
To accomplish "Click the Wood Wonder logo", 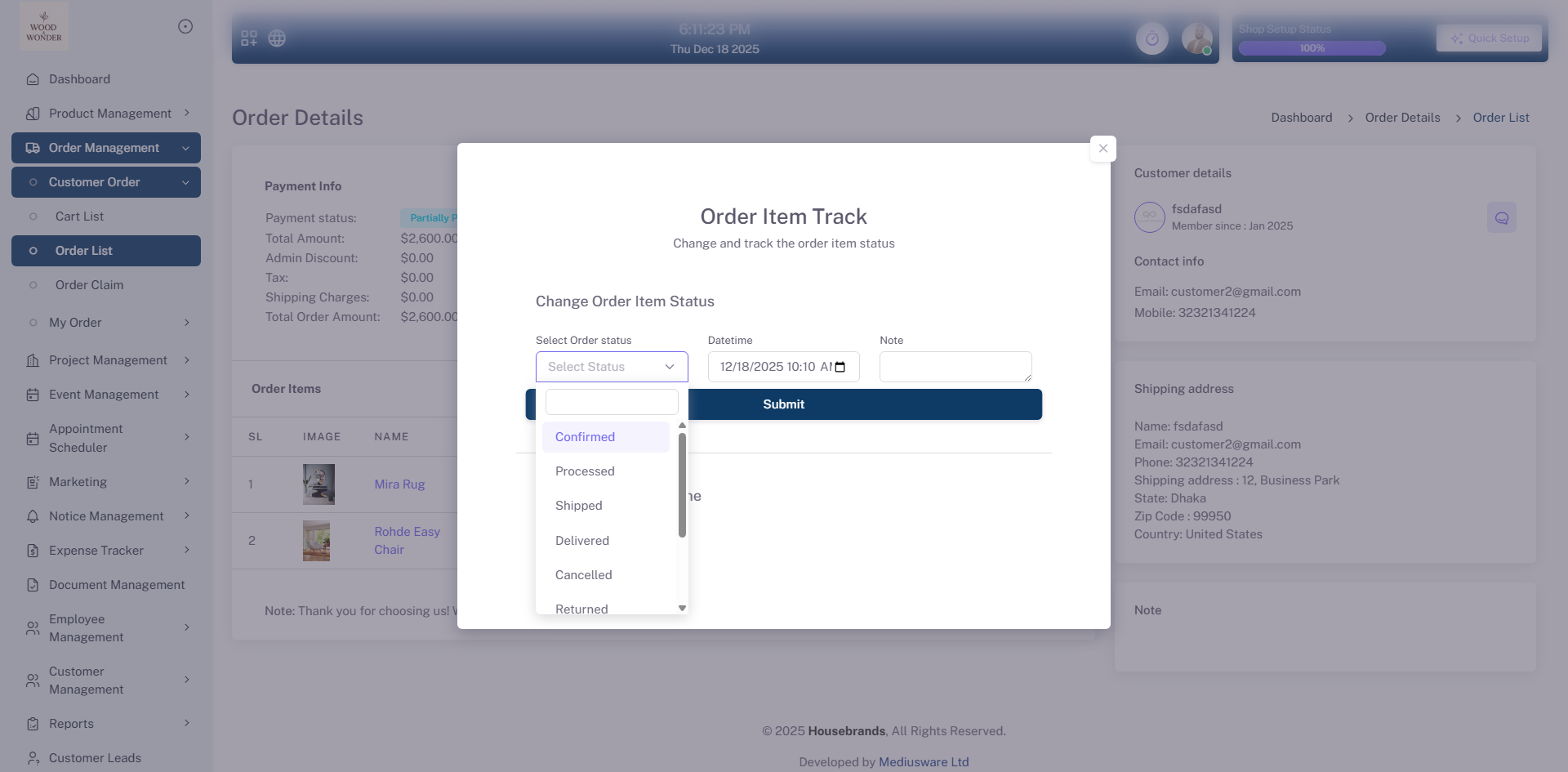I will pos(44,26).
